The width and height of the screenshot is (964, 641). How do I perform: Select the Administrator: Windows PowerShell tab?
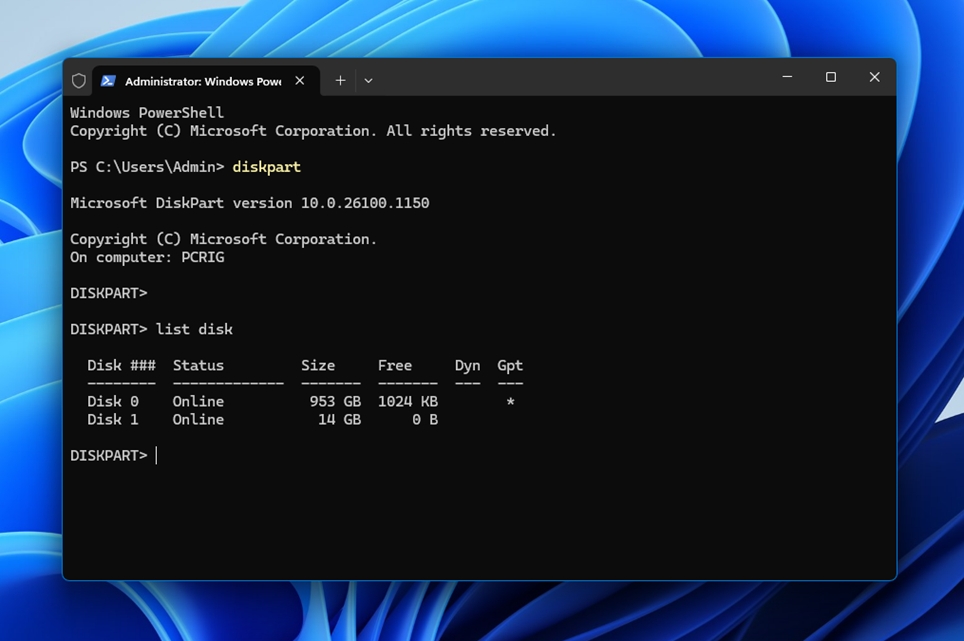point(206,81)
